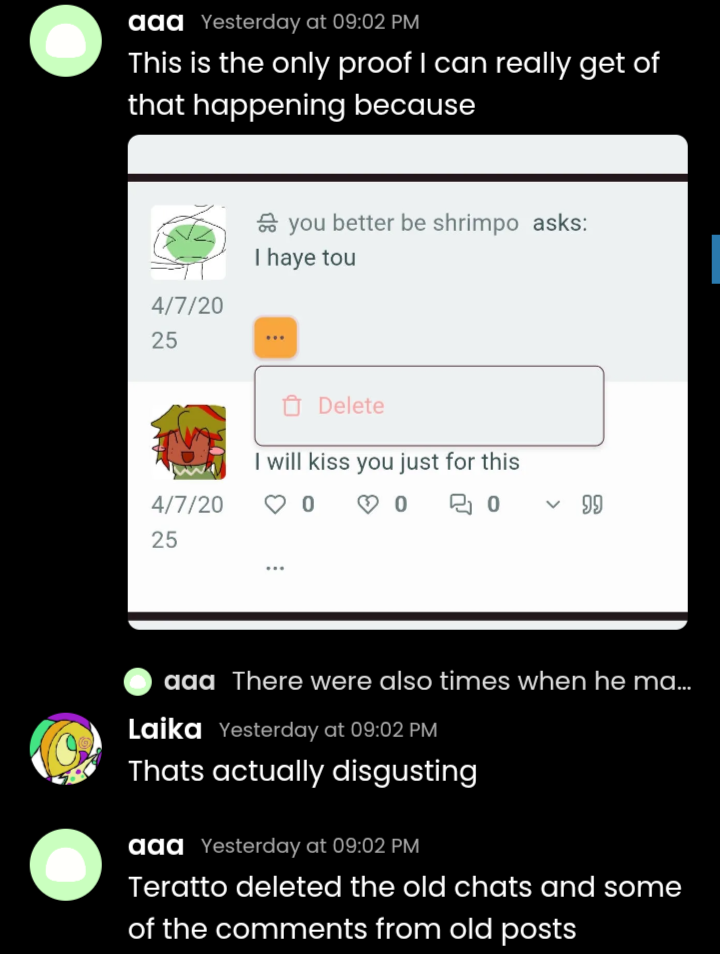Expand the chevron next to quote icon
The image size is (720, 954).
[x=553, y=504]
